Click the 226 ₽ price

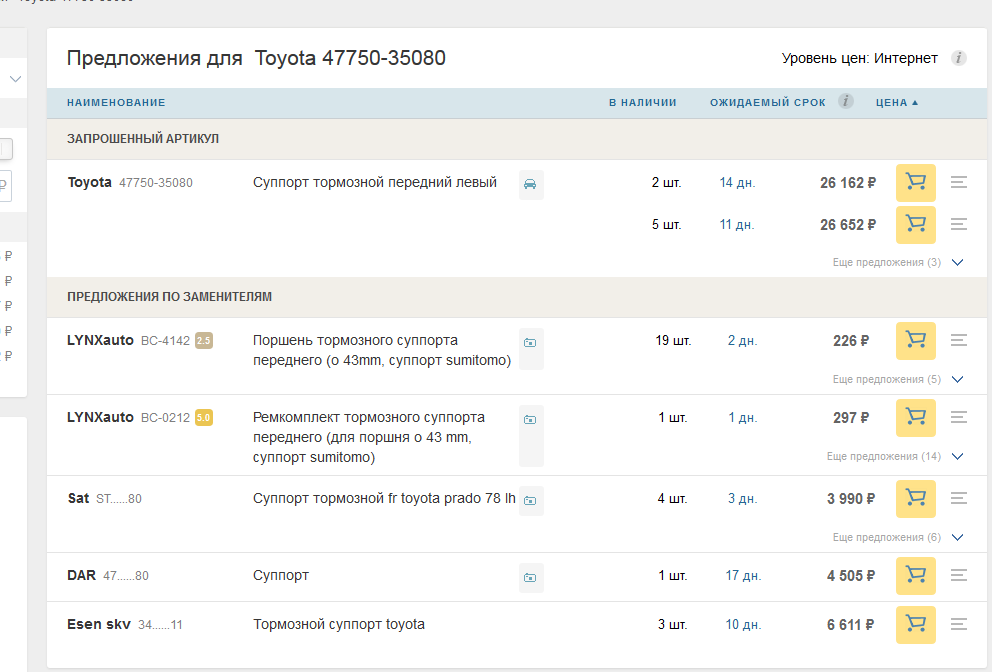851,341
